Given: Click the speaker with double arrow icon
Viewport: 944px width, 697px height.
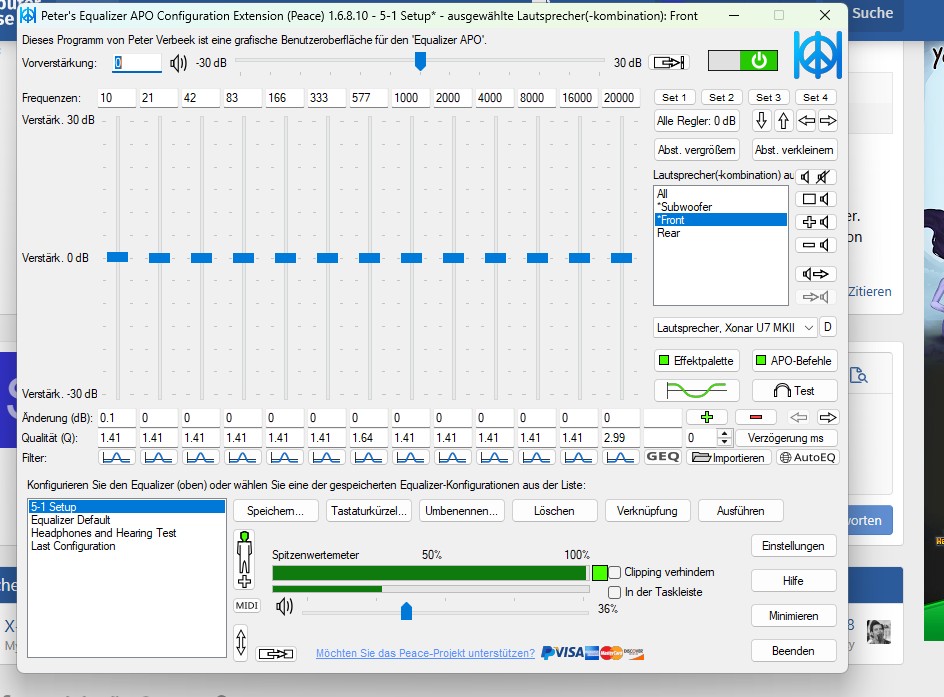Looking at the screenshot, I should (x=816, y=274).
